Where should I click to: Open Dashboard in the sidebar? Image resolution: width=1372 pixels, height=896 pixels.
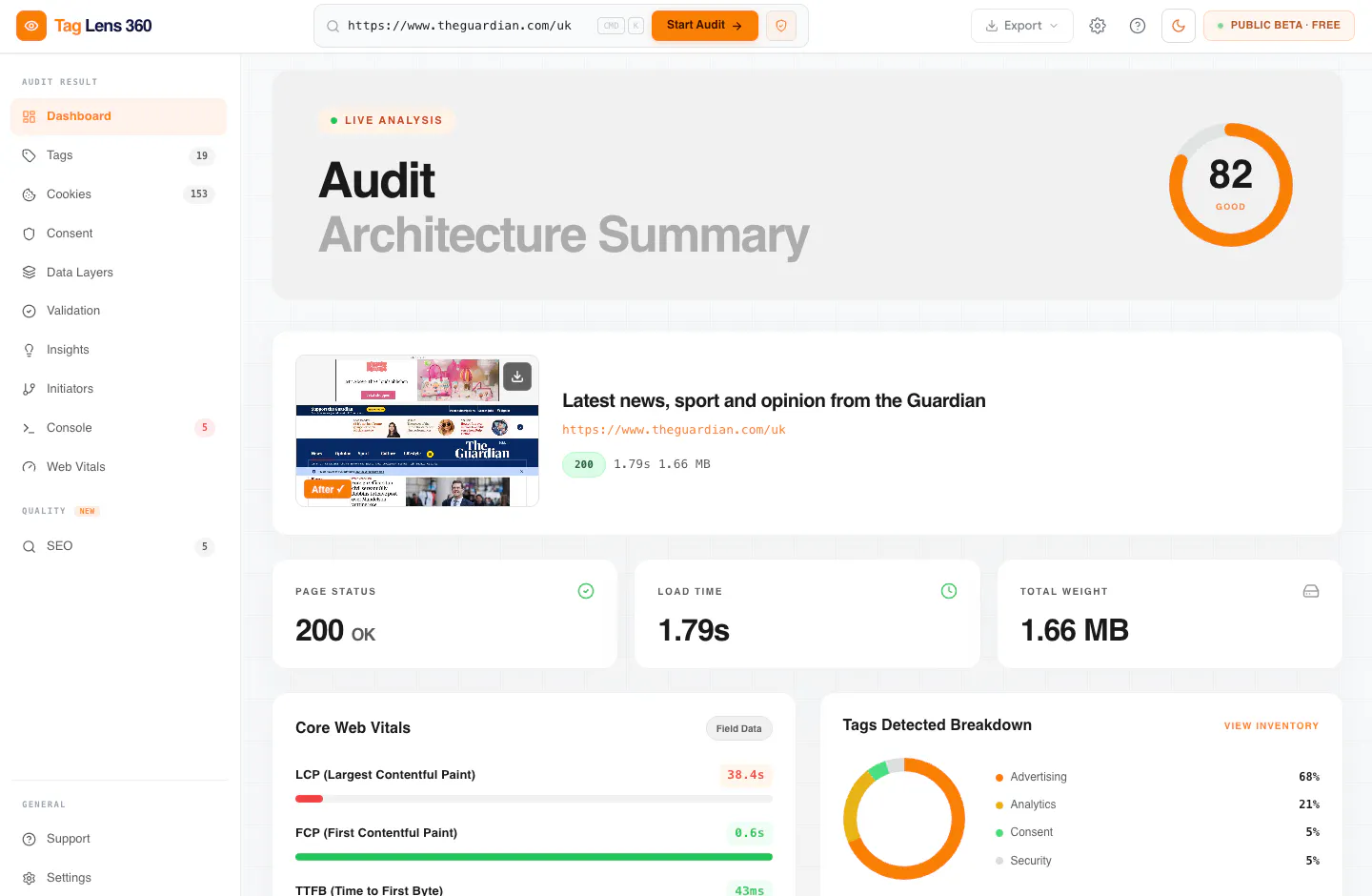119,116
